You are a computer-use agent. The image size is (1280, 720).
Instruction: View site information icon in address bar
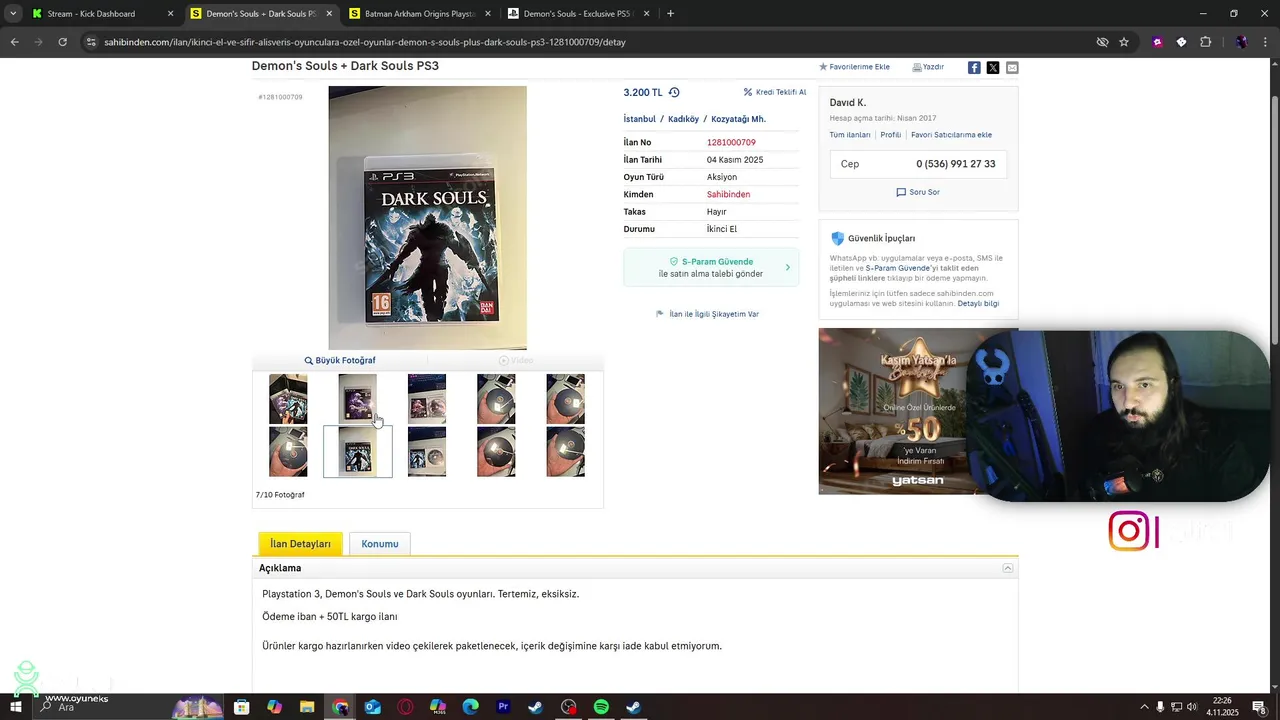pyautogui.click(x=91, y=42)
